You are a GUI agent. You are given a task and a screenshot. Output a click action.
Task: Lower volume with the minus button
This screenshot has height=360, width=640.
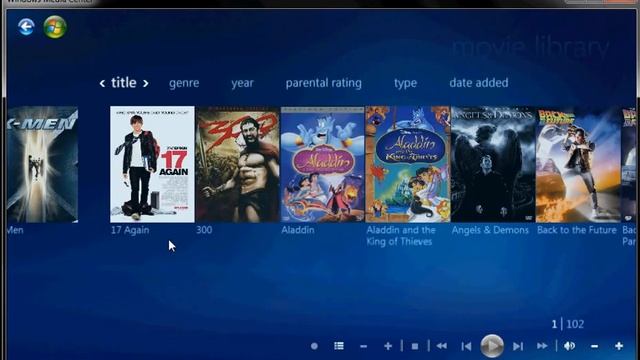(594, 347)
